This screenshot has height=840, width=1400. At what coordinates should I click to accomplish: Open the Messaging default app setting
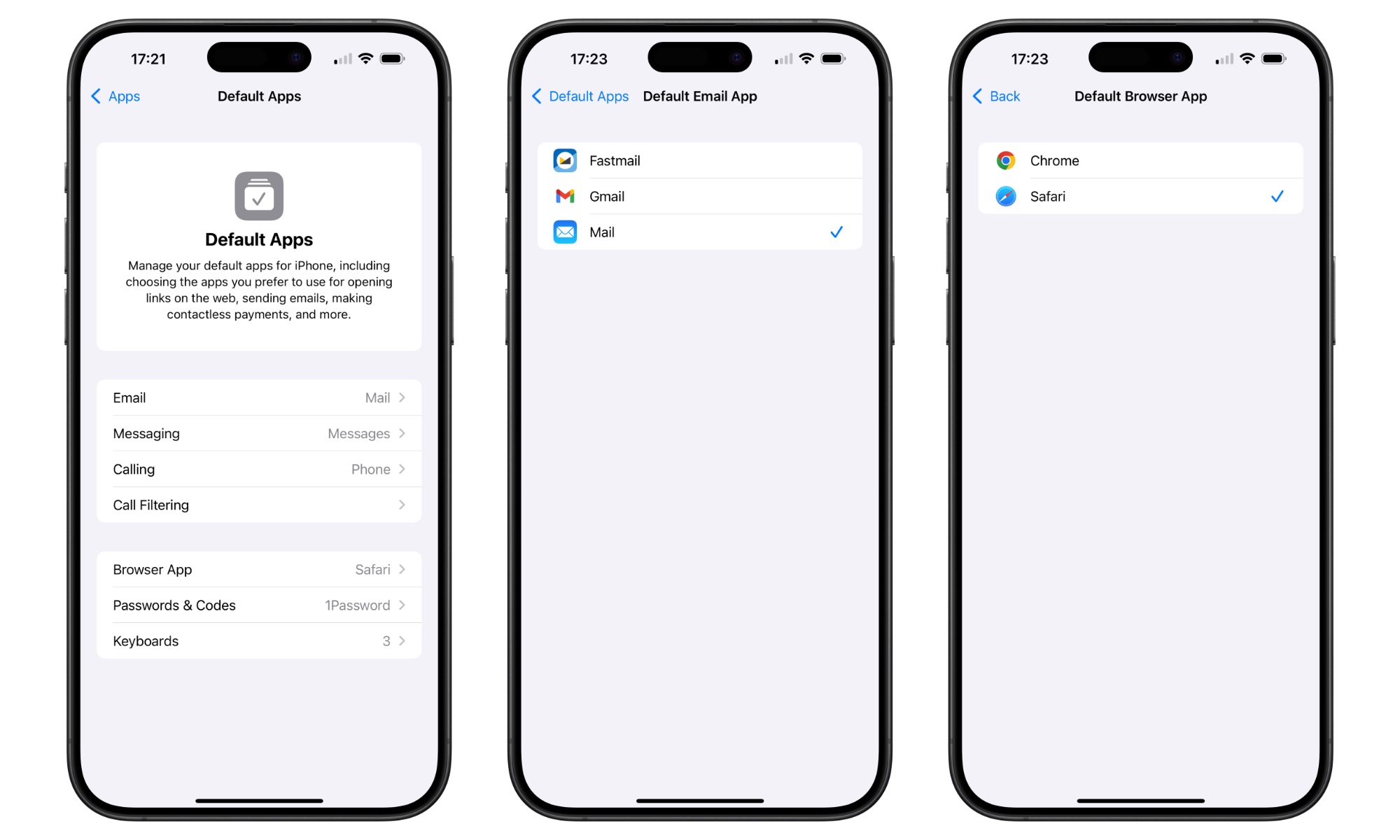(258, 433)
